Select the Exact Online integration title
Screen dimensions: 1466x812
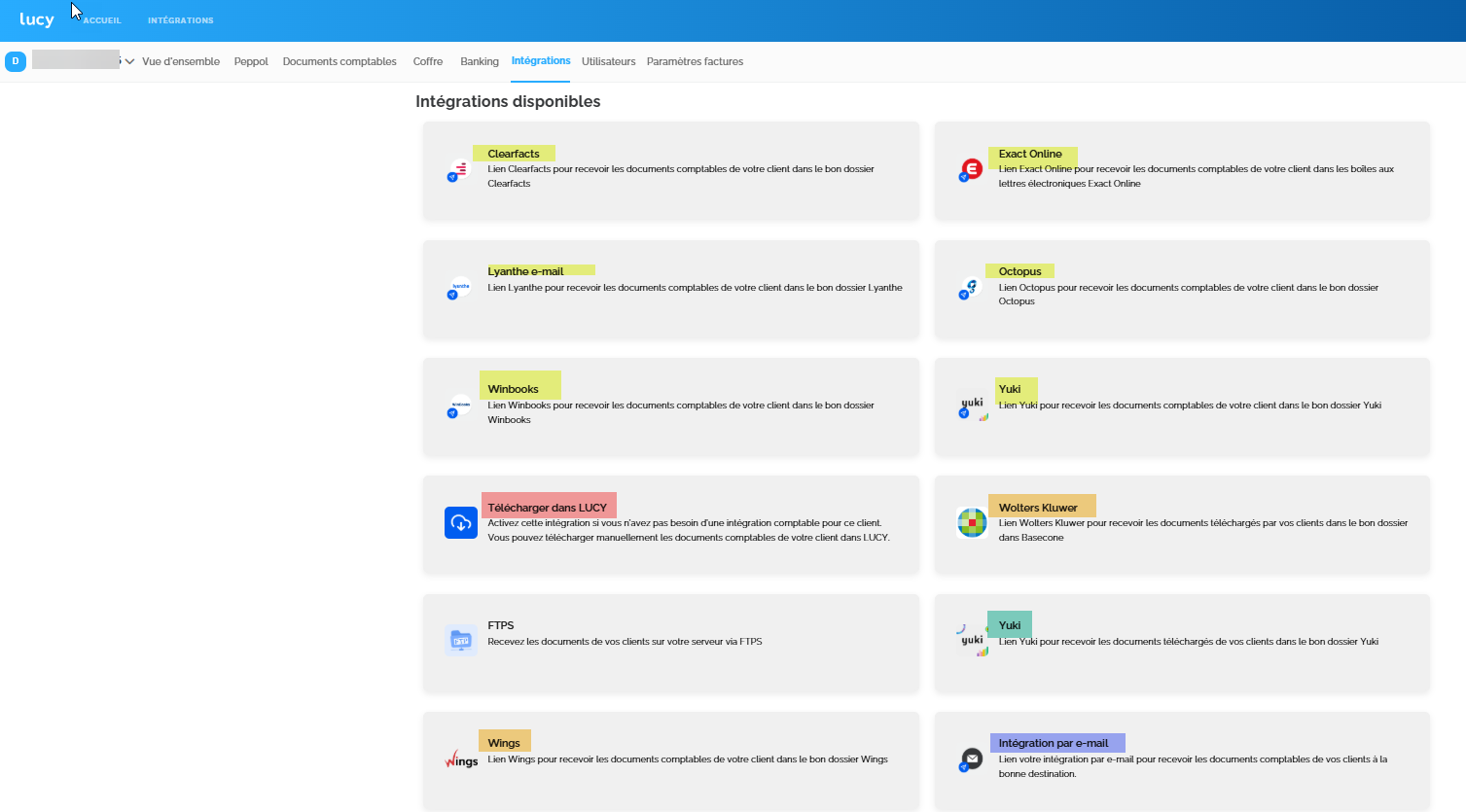click(x=1030, y=154)
